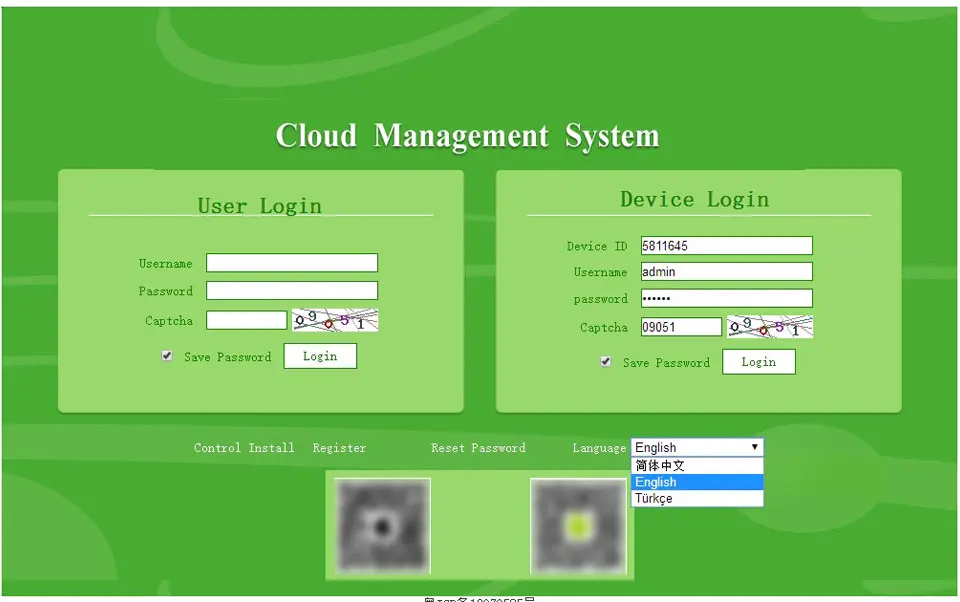
Task: Click the Cloud Management System title
Action: pyautogui.click(x=468, y=136)
